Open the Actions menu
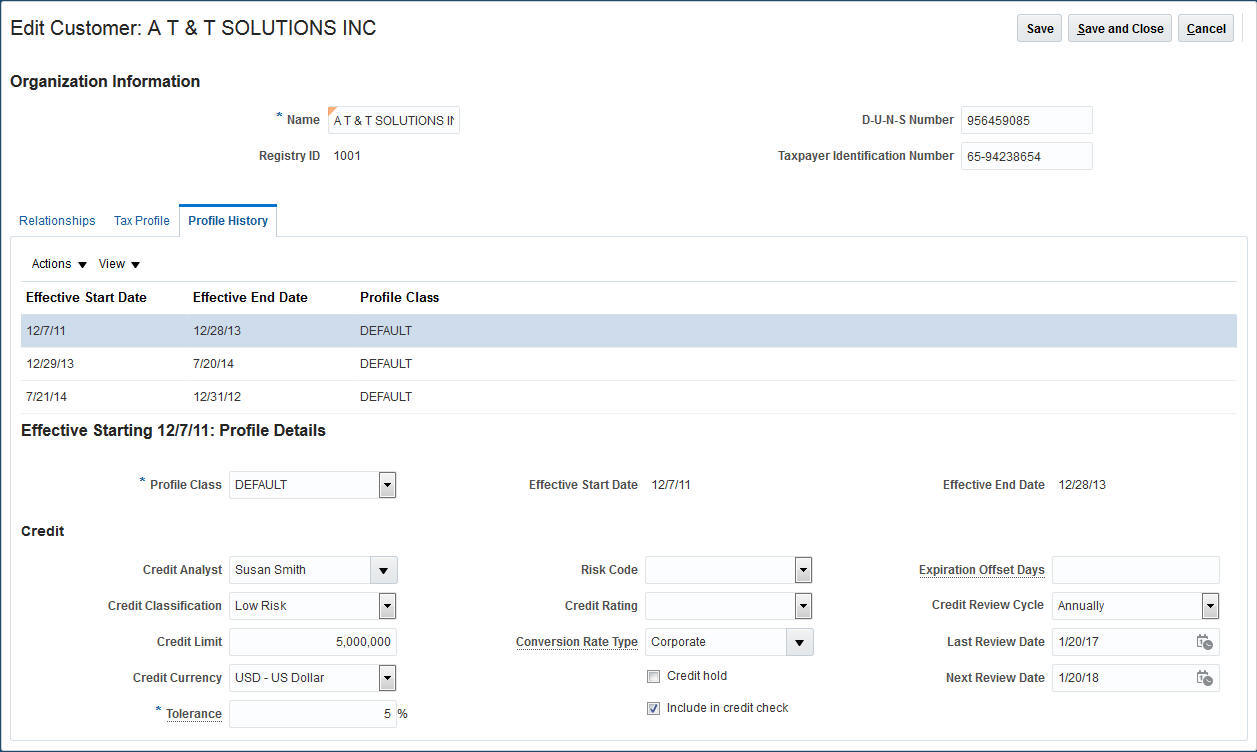 coord(59,264)
